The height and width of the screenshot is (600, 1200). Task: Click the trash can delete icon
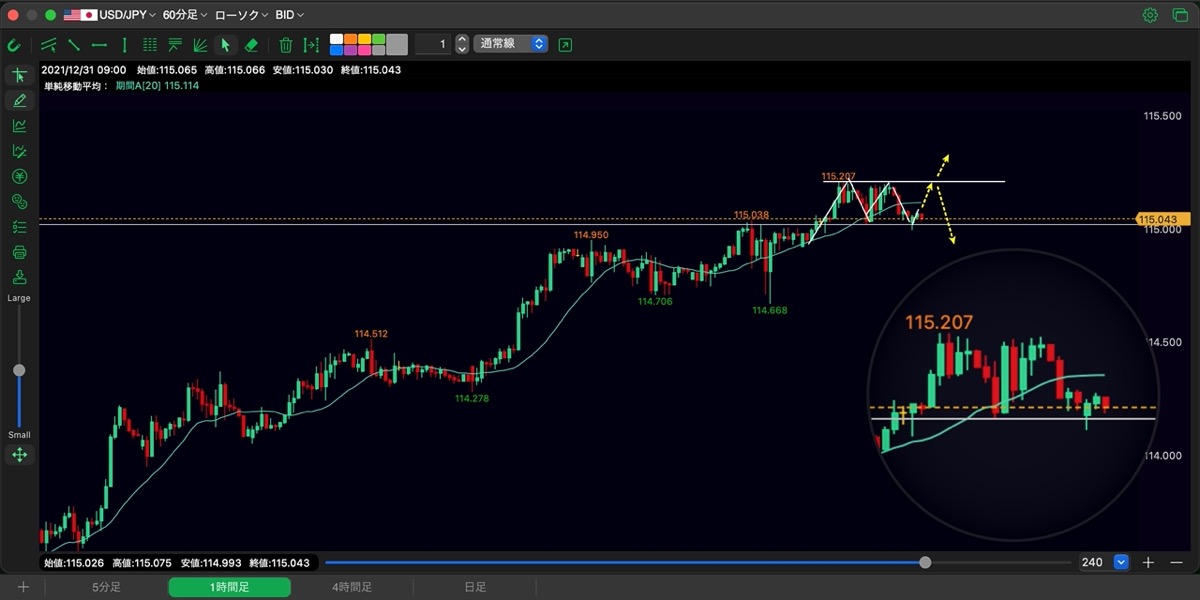click(285, 45)
